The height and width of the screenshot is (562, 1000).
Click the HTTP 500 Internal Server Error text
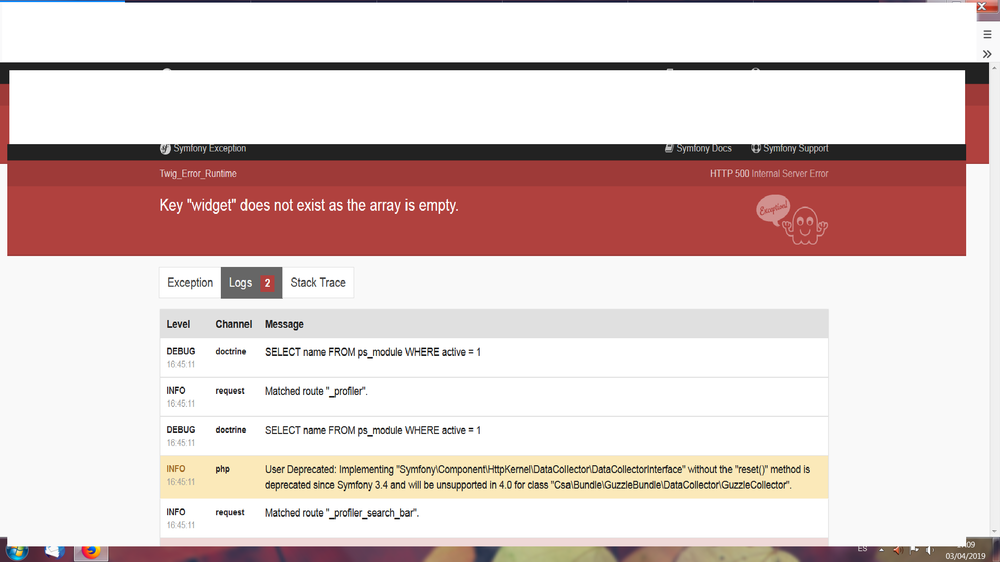pyautogui.click(x=769, y=174)
